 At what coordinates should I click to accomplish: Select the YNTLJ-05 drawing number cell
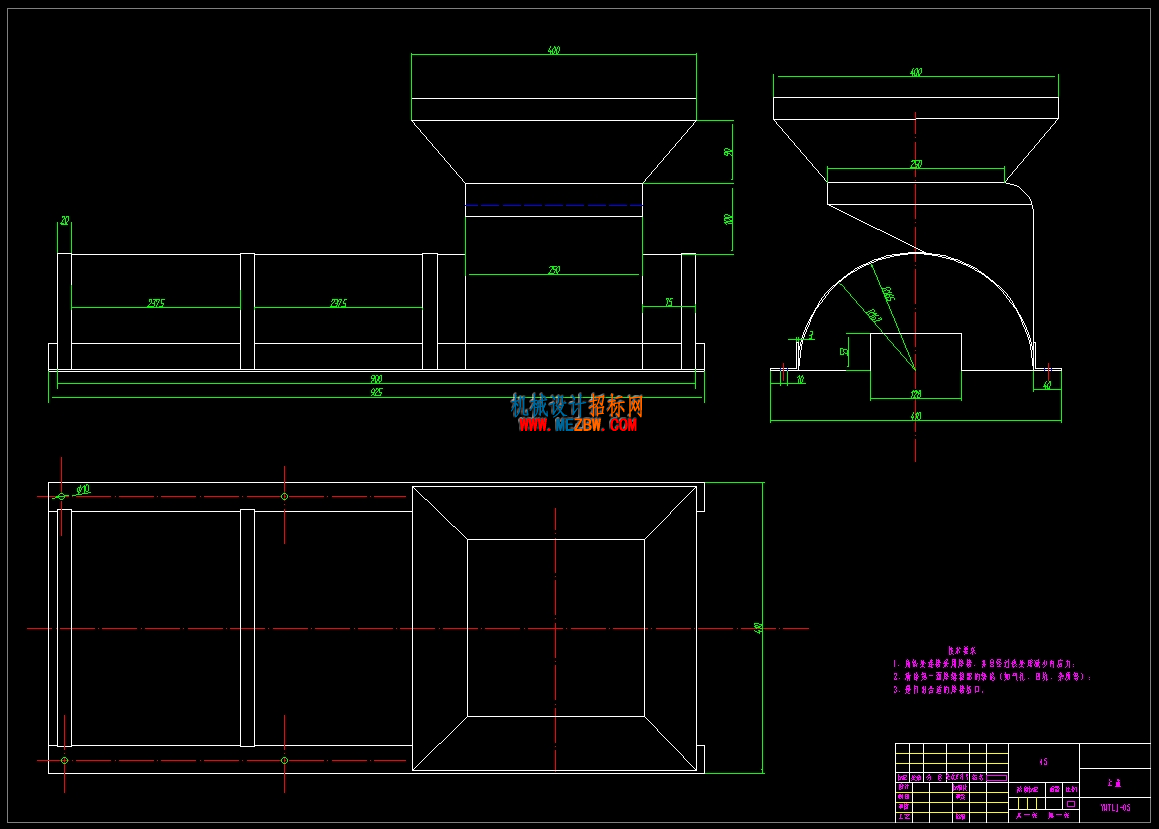tap(1115, 808)
